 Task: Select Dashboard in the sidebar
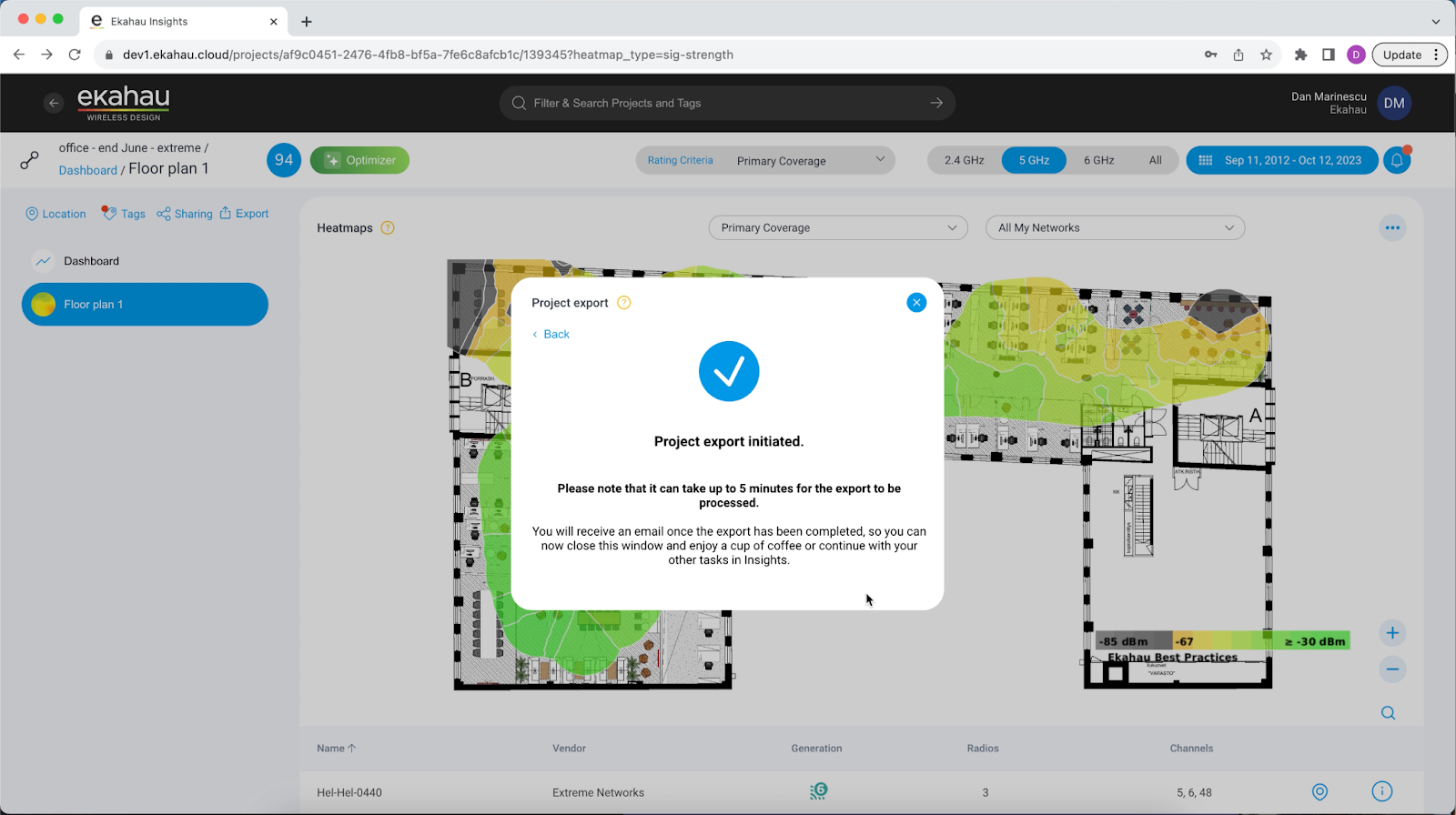145,261
